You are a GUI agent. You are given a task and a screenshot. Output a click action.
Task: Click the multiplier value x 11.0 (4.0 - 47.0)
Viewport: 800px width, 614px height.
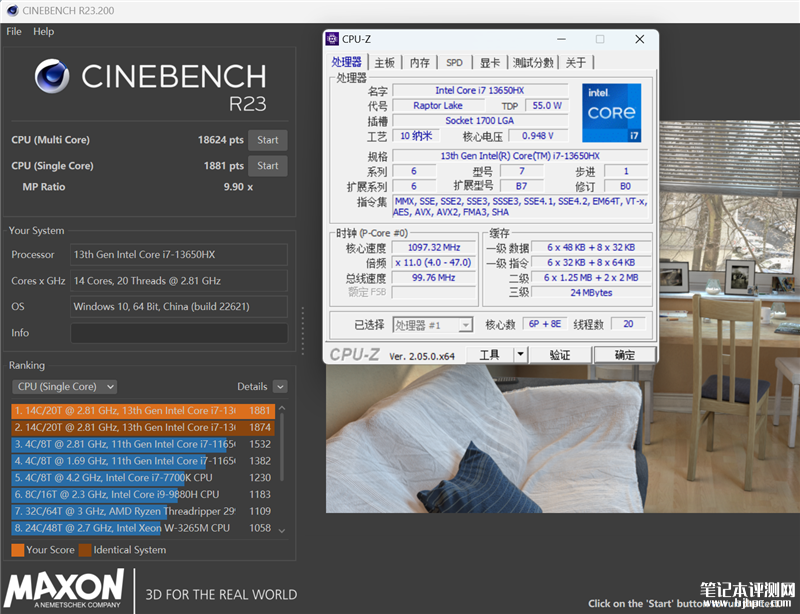click(434, 263)
